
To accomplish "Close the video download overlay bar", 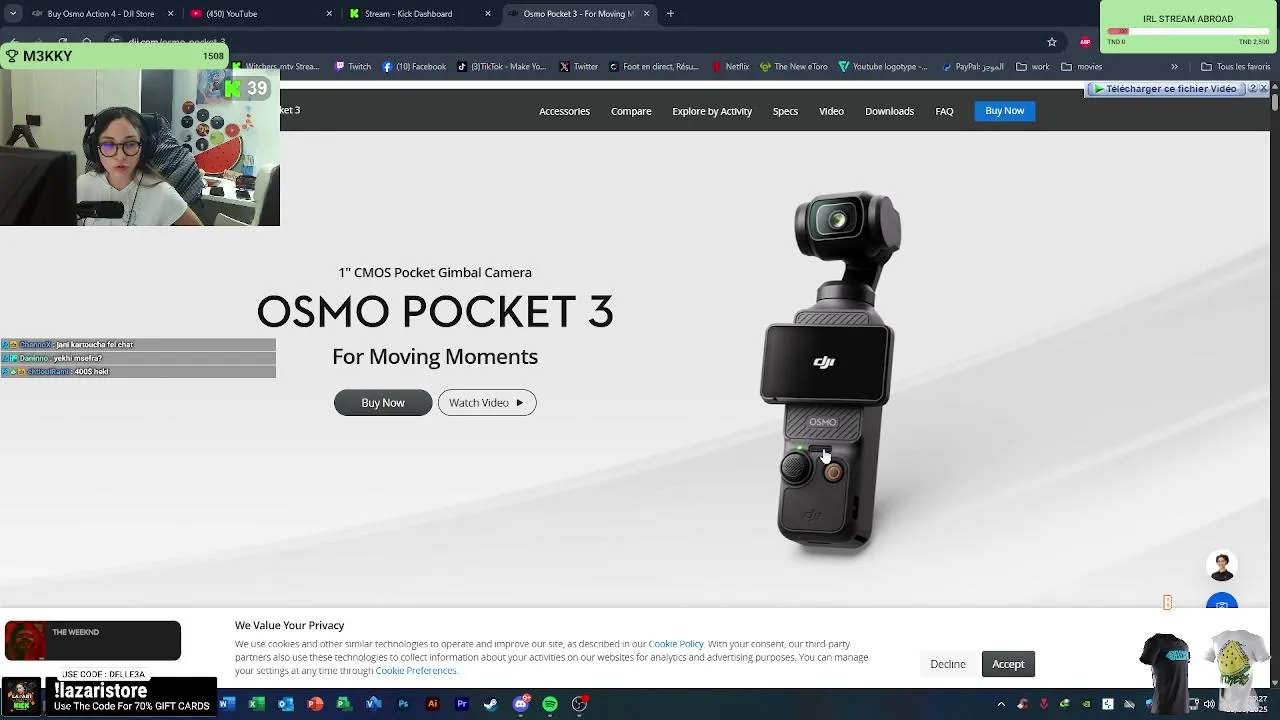I will point(1263,89).
